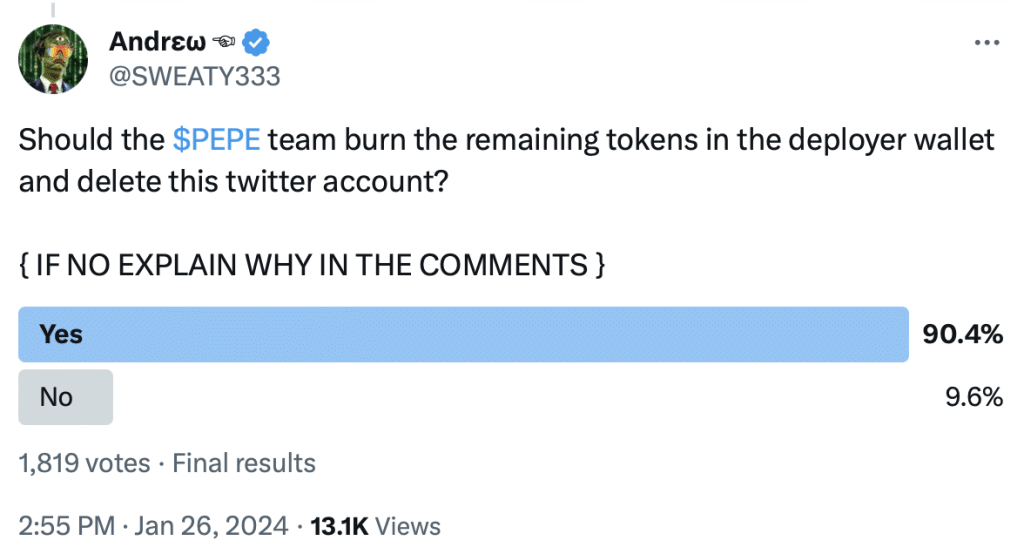Click the IF NO EXPLAIN WHY text line
The width and height of the screenshot is (1024, 554).
pyautogui.click(x=312, y=265)
